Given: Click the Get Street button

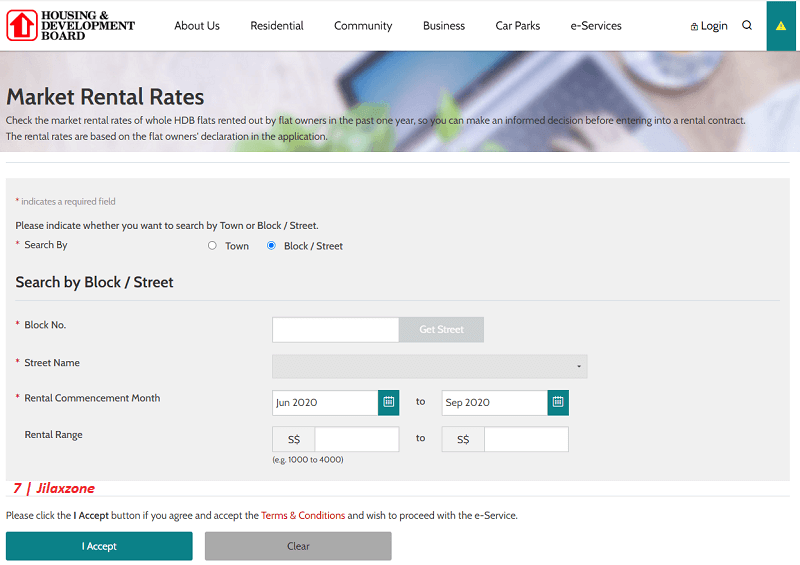Looking at the screenshot, I should tap(441, 330).
